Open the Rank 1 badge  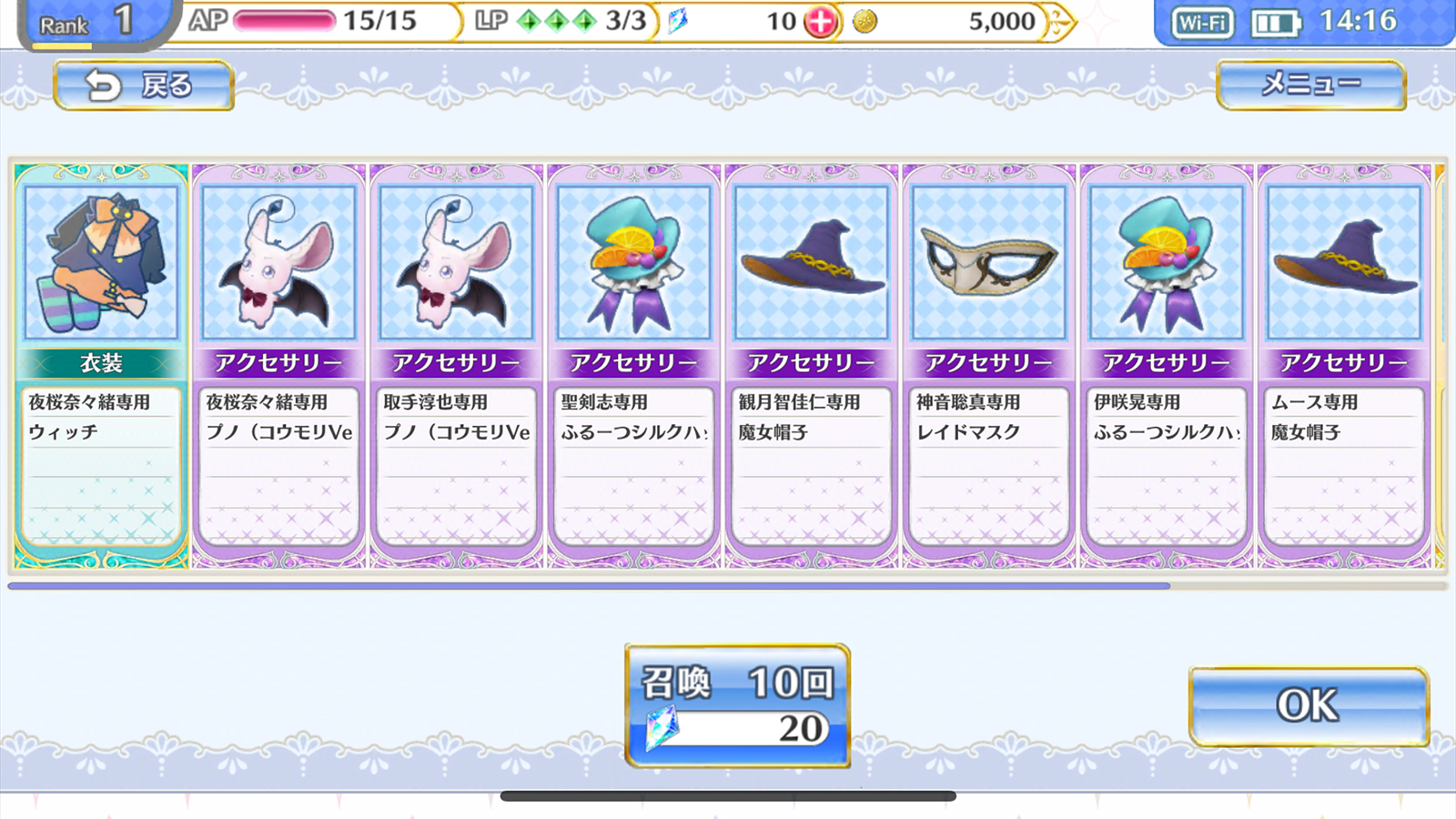click(x=91, y=22)
